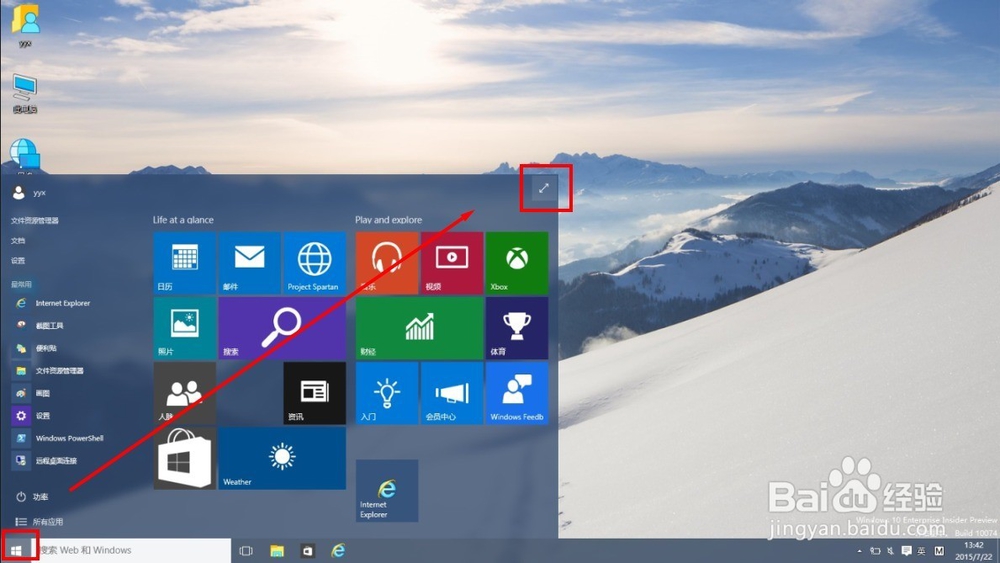Open the Store shopping bag tile
Screen dimensions: 1000x563
click(x=184, y=458)
